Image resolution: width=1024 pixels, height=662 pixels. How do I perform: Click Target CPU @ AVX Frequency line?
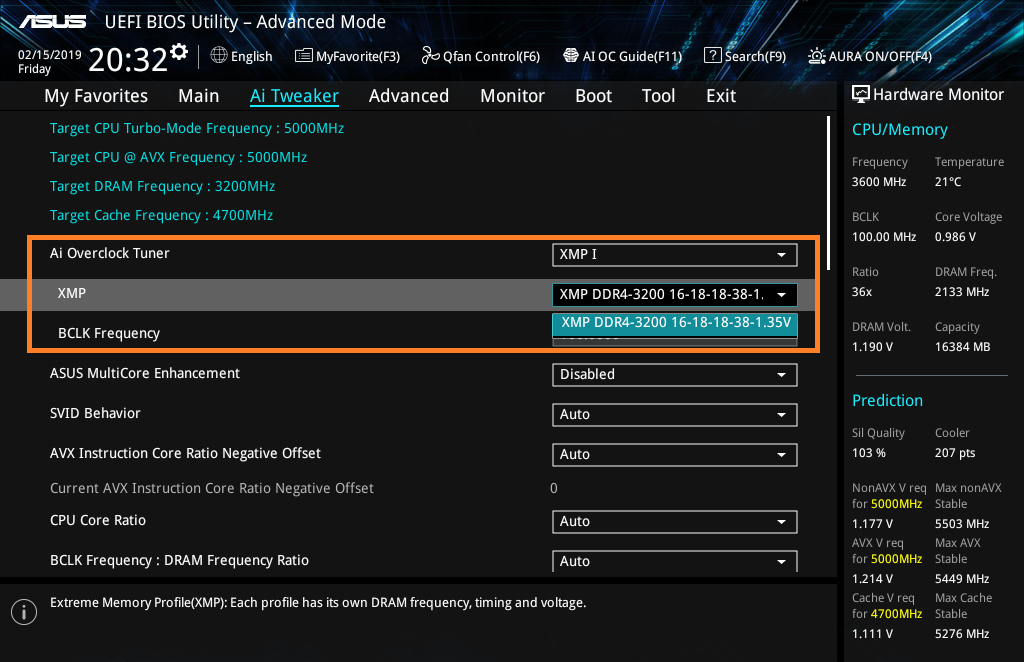click(x=178, y=157)
